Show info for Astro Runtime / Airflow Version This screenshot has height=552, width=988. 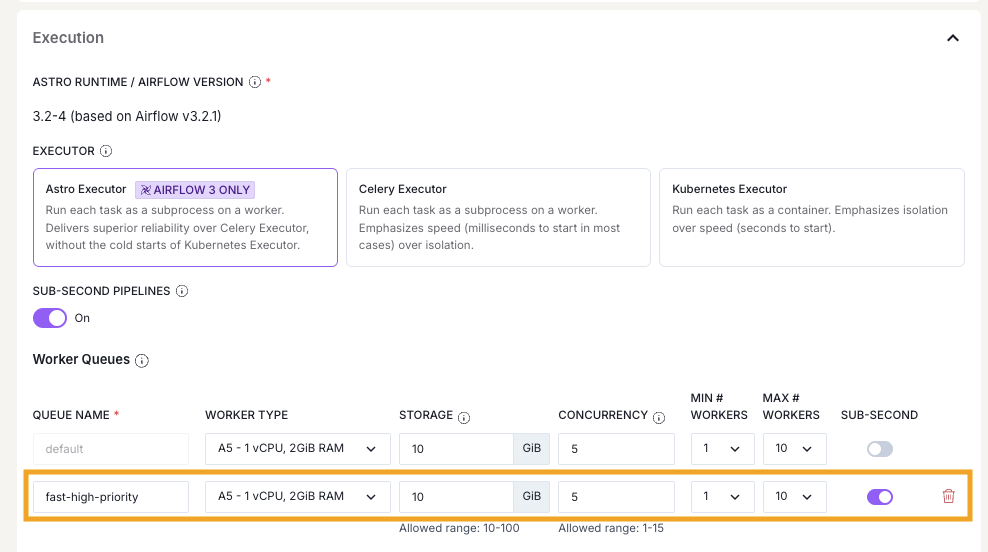(x=255, y=82)
